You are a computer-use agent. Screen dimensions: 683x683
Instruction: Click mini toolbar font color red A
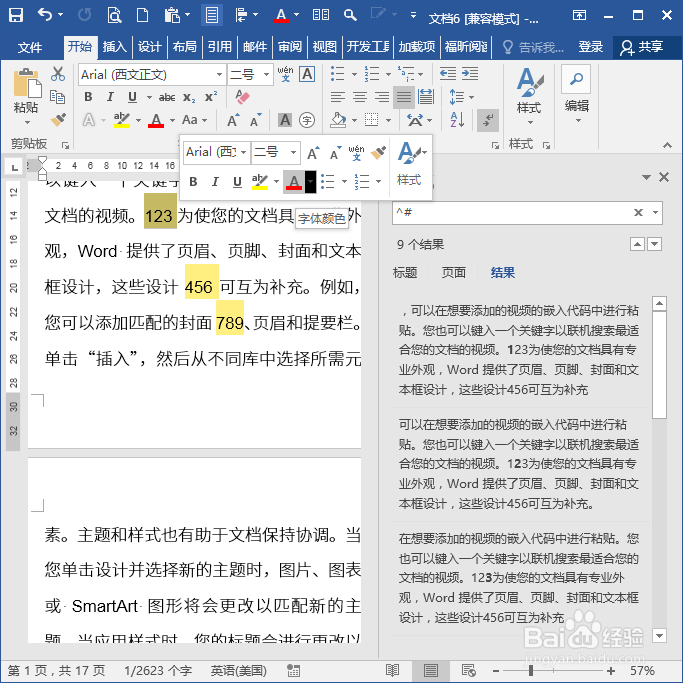click(x=294, y=181)
